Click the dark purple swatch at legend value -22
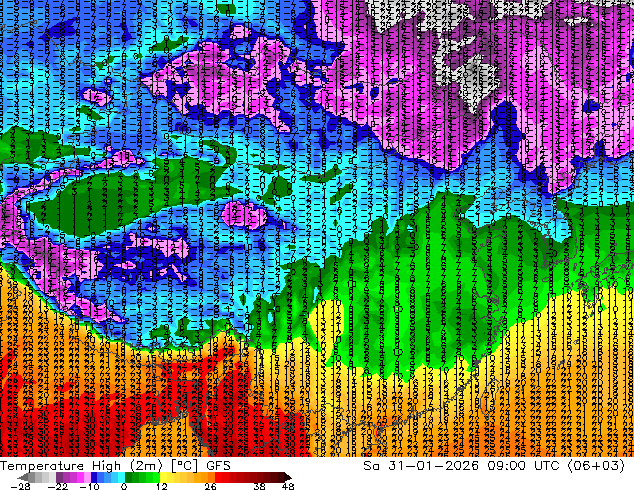Viewport: 634px width, 490px height. (x=59, y=477)
